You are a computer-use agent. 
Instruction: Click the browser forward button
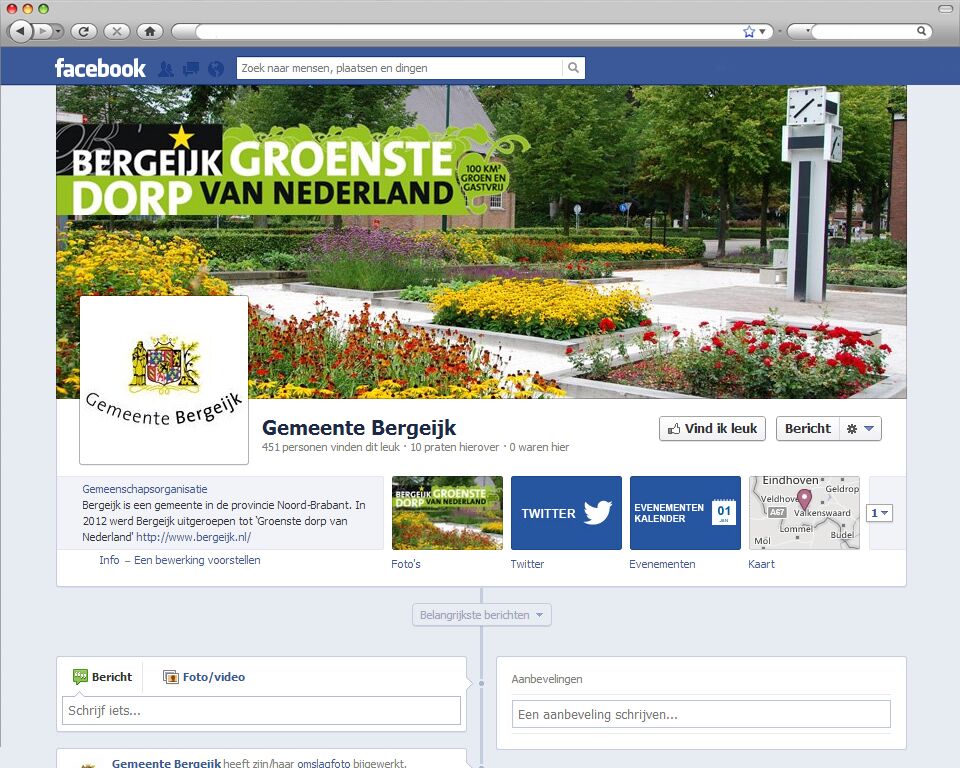pyautogui.click(x=42, y=31)
